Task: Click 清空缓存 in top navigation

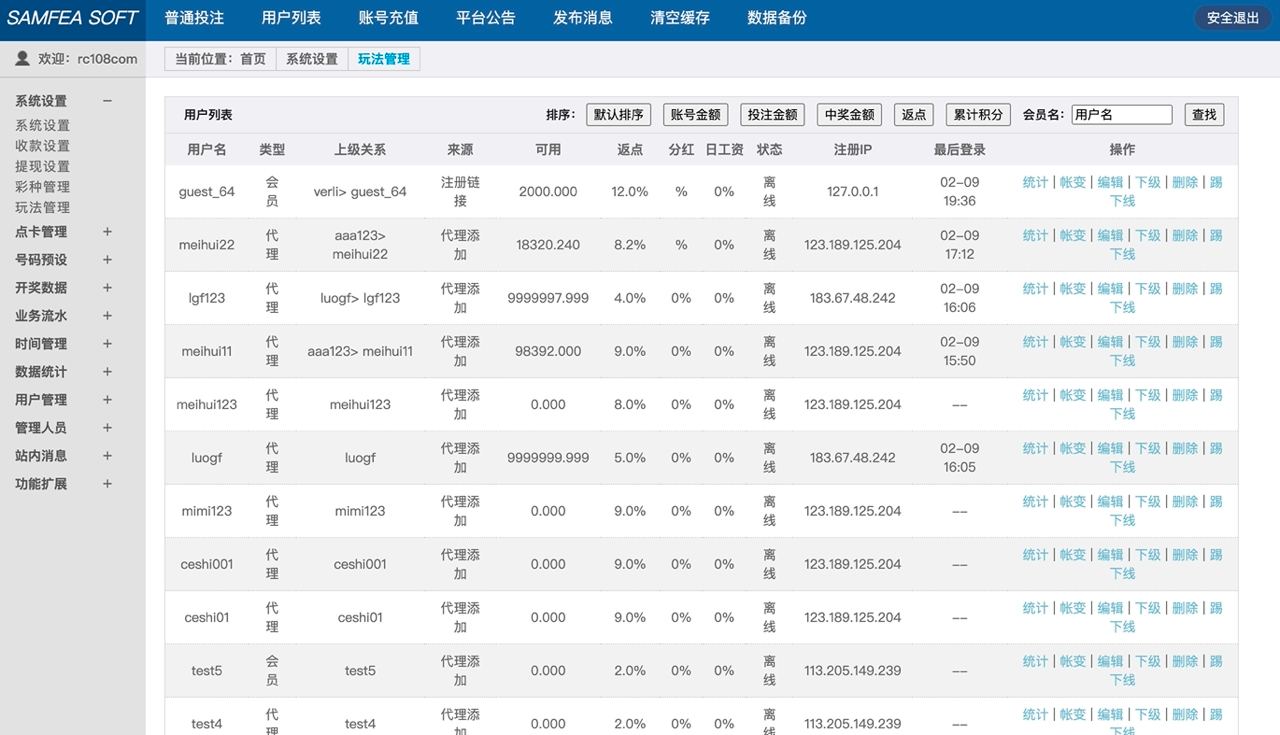Action: tap(680, 18)
